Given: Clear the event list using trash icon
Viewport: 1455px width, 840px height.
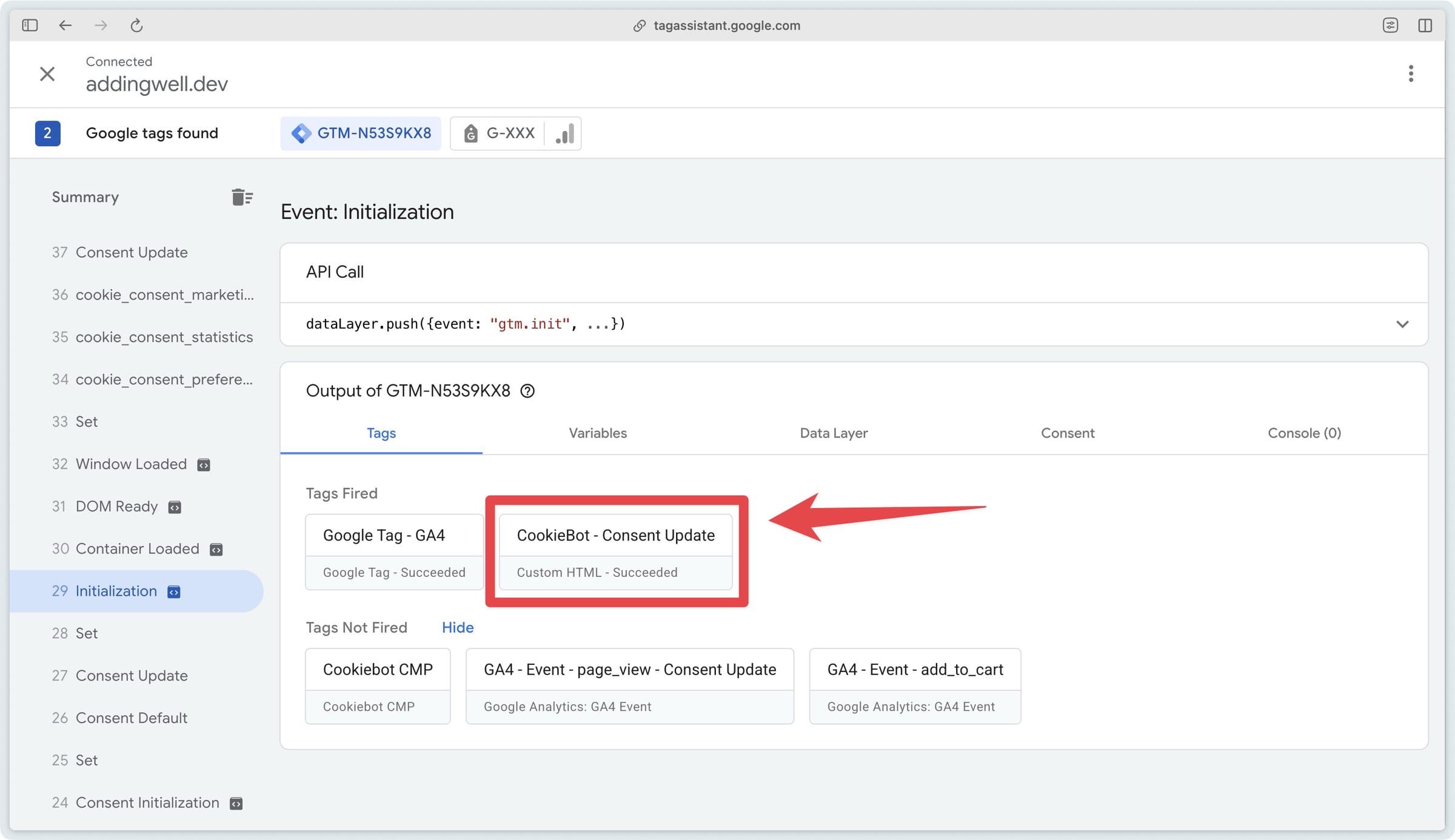Looking at the screenshot, I should tap(242, 197).
